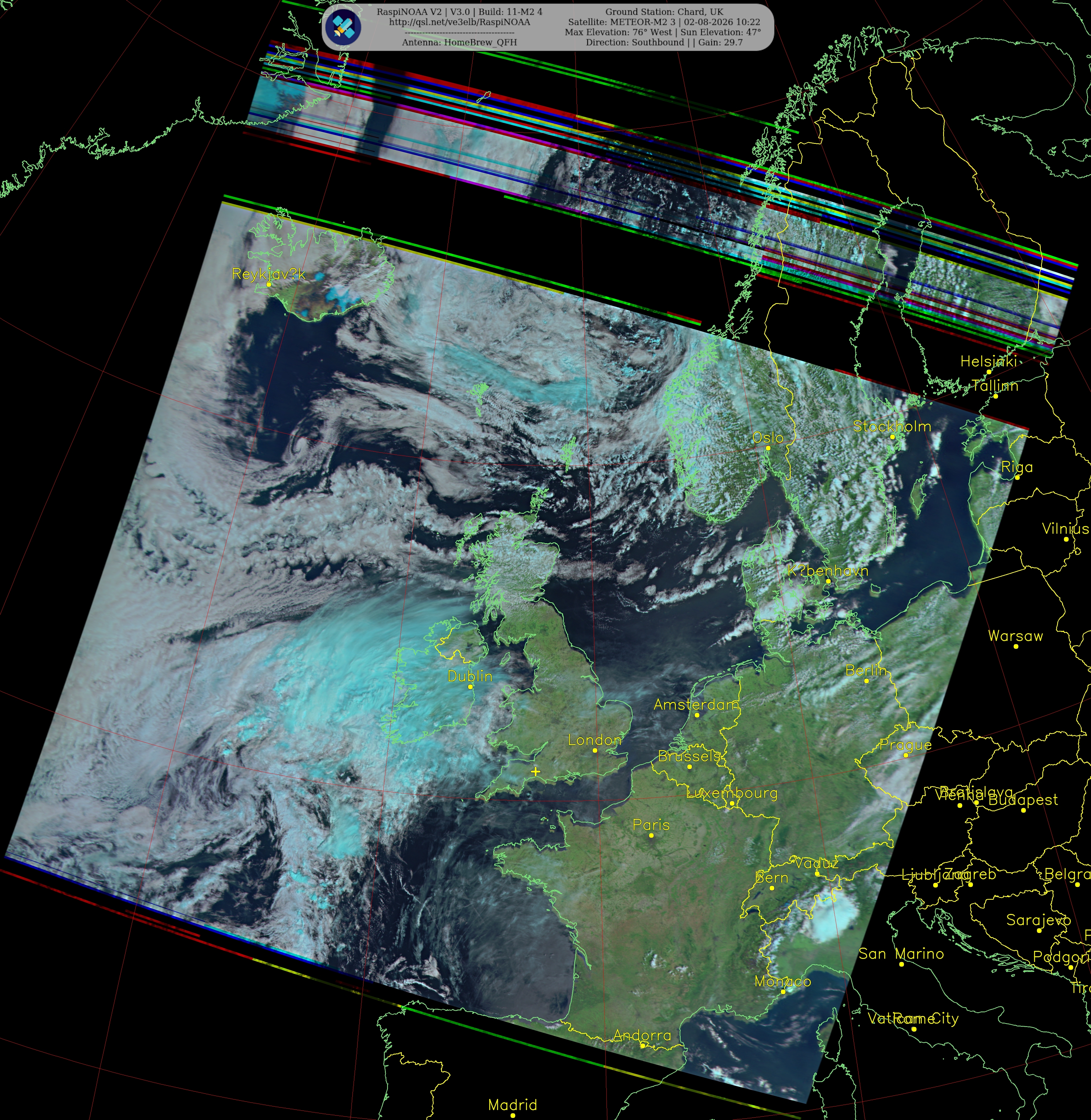The width and height of the screenshot is (1091, 1120).
Task: Click the 'RaspiNOAA V2 | V3.0 | Build' text
Action: [x=460, y=11]
